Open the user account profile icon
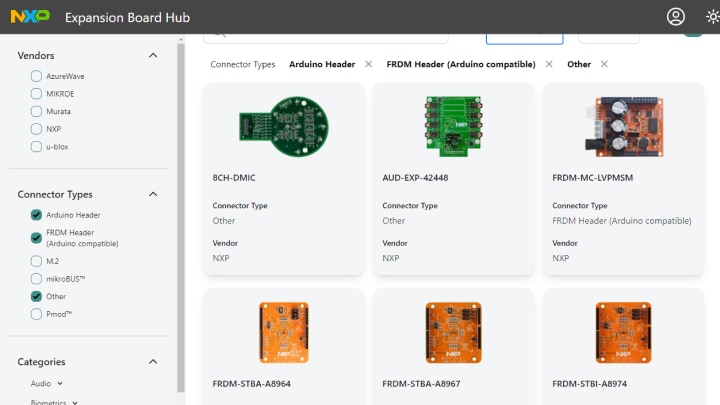Screen dimensions: 720x405 point(676,17)
